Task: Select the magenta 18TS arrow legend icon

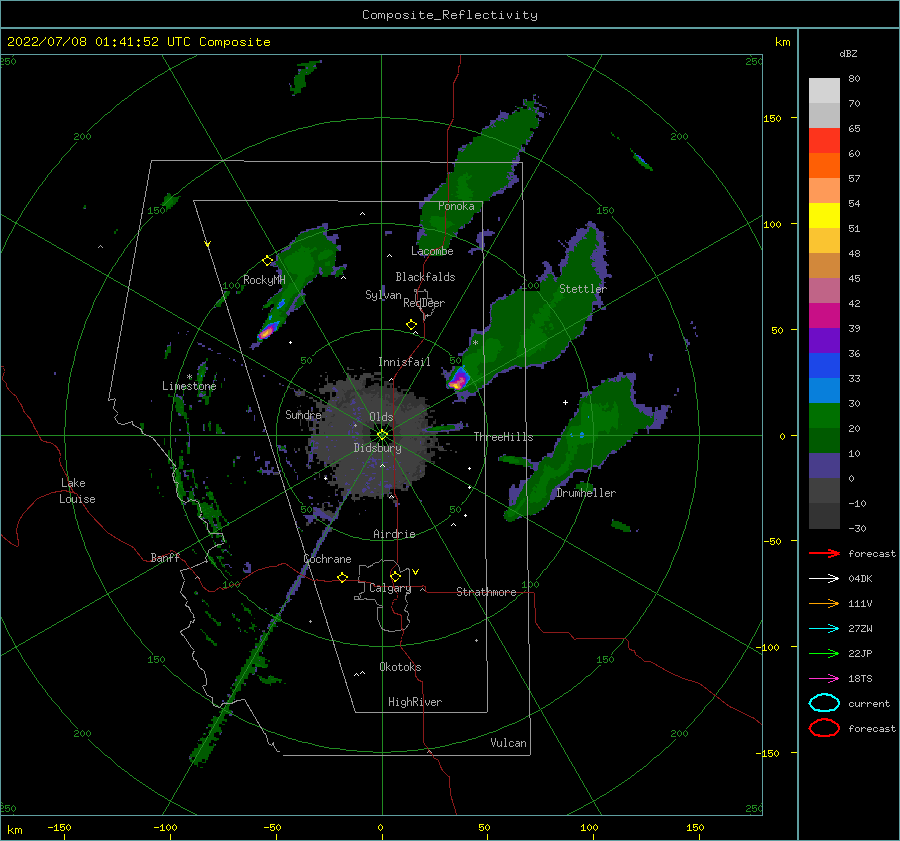Action: click(x=824, y=678)
